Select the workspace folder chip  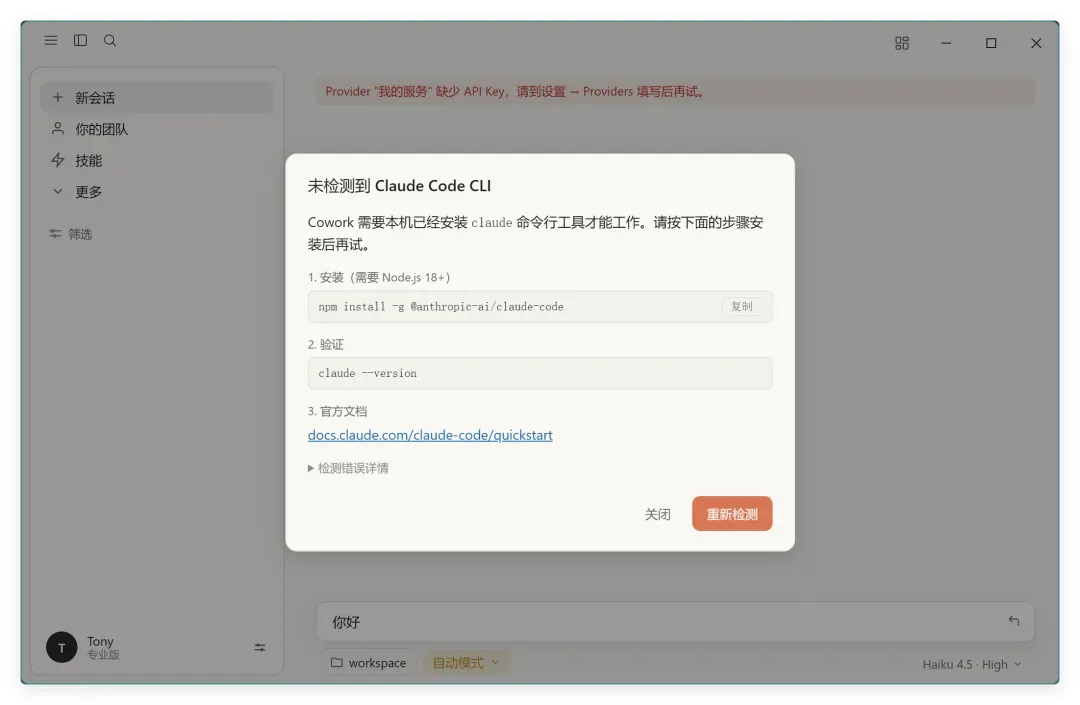368,662
